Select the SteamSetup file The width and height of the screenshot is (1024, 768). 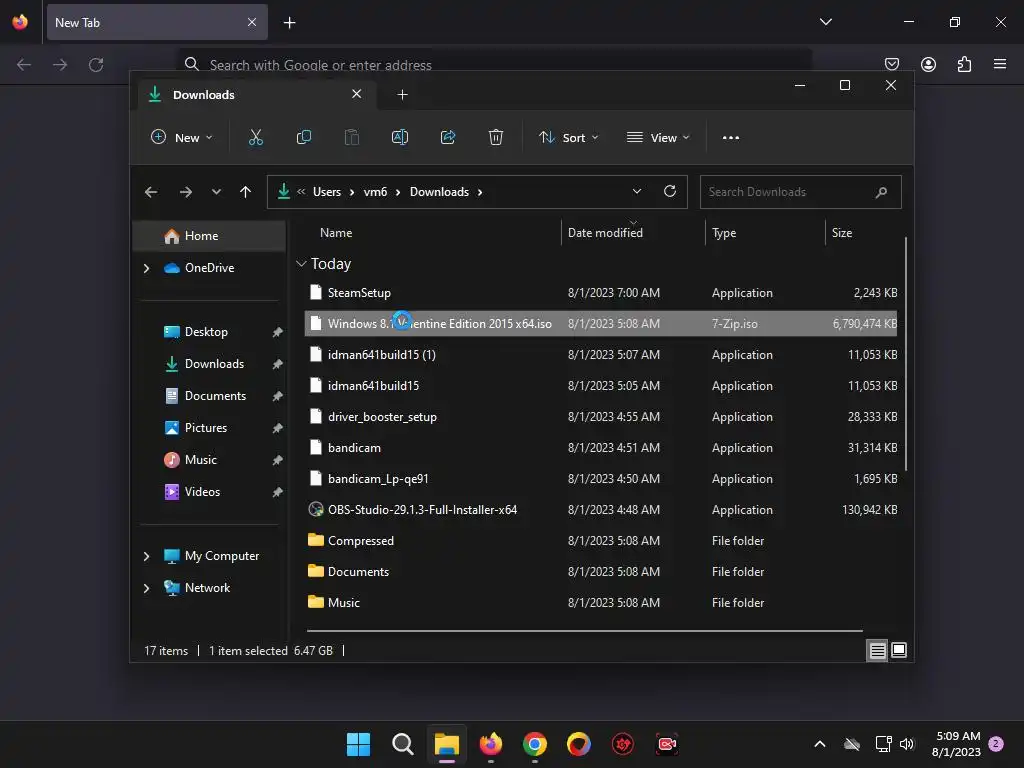pos(601,293)
